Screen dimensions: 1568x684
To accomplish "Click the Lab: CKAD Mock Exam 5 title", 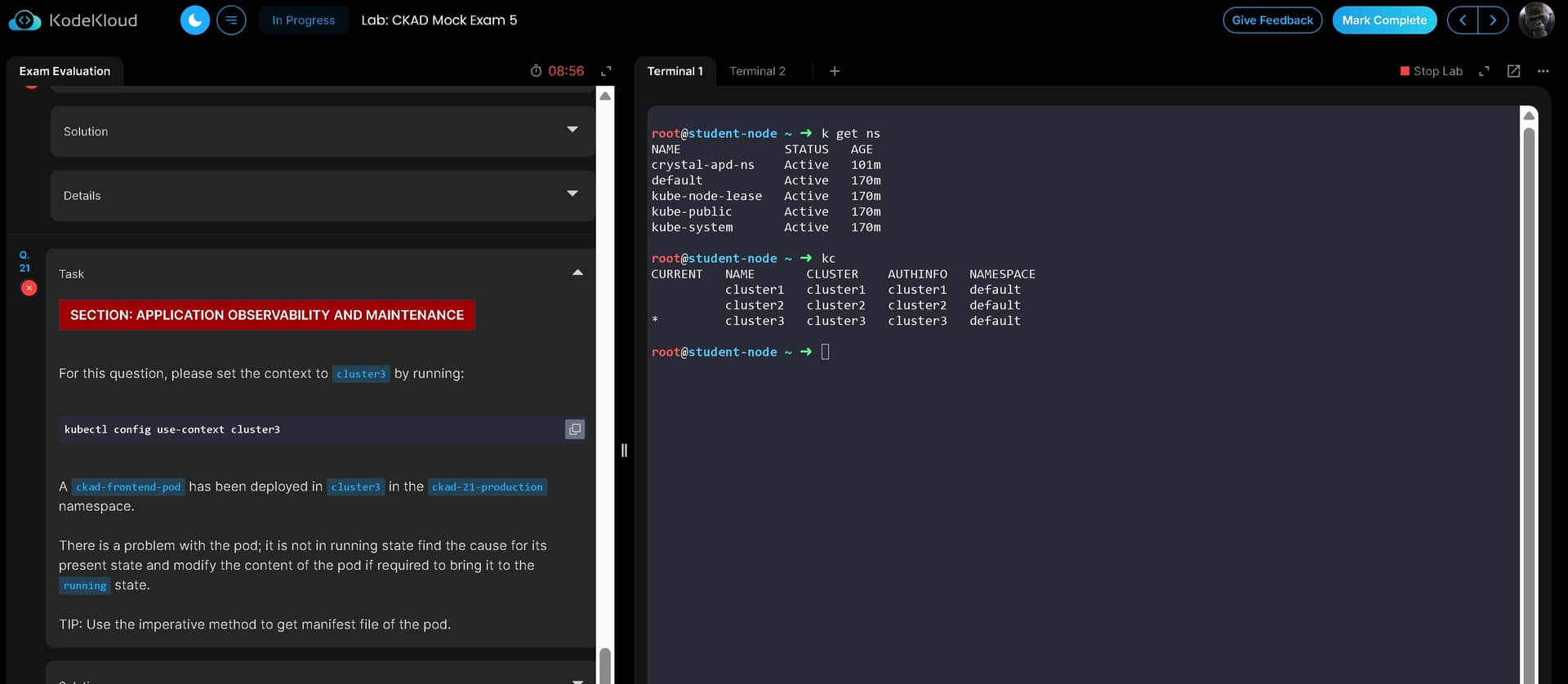I will coord(439,20).
